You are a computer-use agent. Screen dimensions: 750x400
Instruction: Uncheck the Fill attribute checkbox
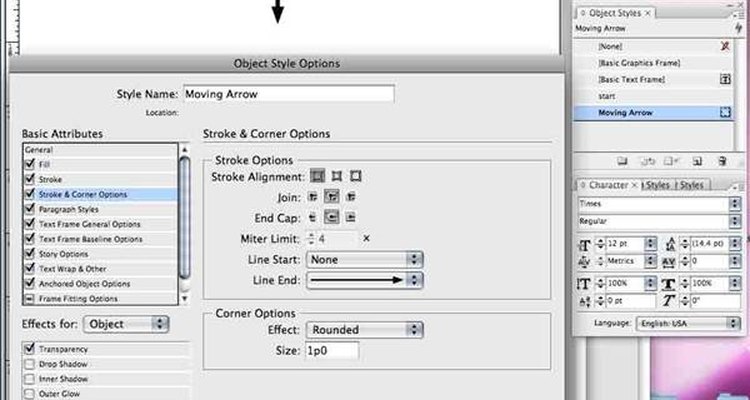[x=30, y=164]
